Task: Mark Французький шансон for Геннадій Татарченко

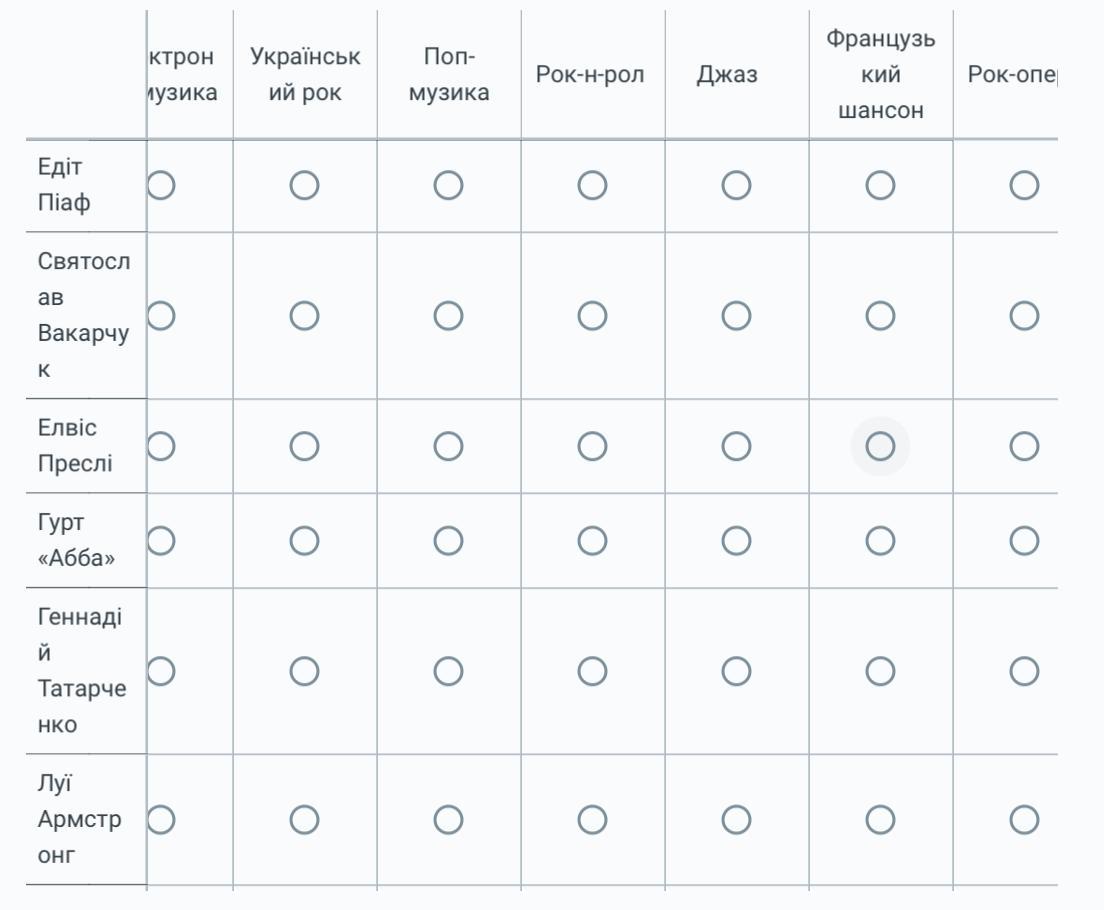Action: [x=880, y=671]
